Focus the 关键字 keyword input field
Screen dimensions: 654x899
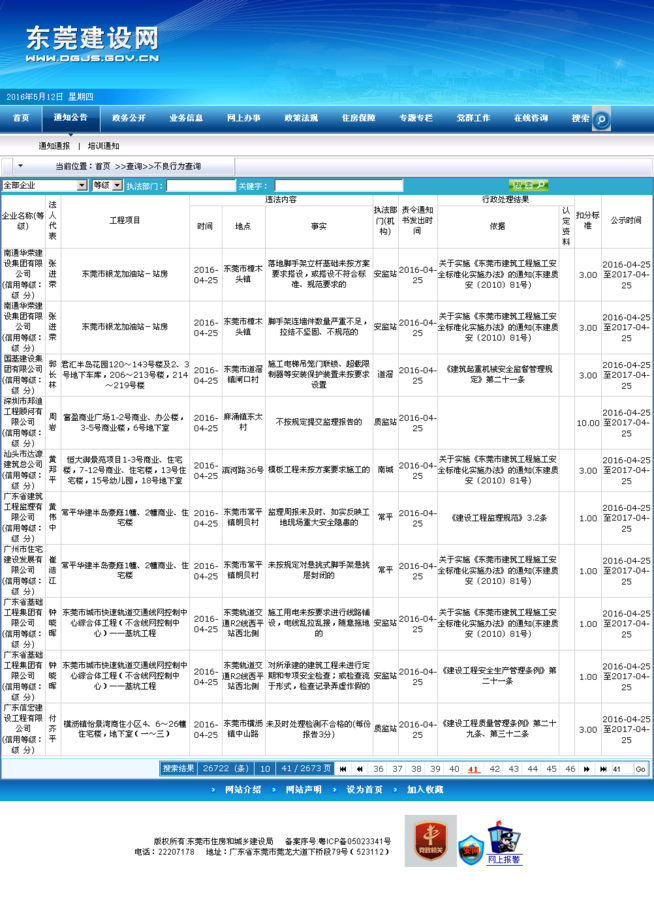tap(339, 186)
